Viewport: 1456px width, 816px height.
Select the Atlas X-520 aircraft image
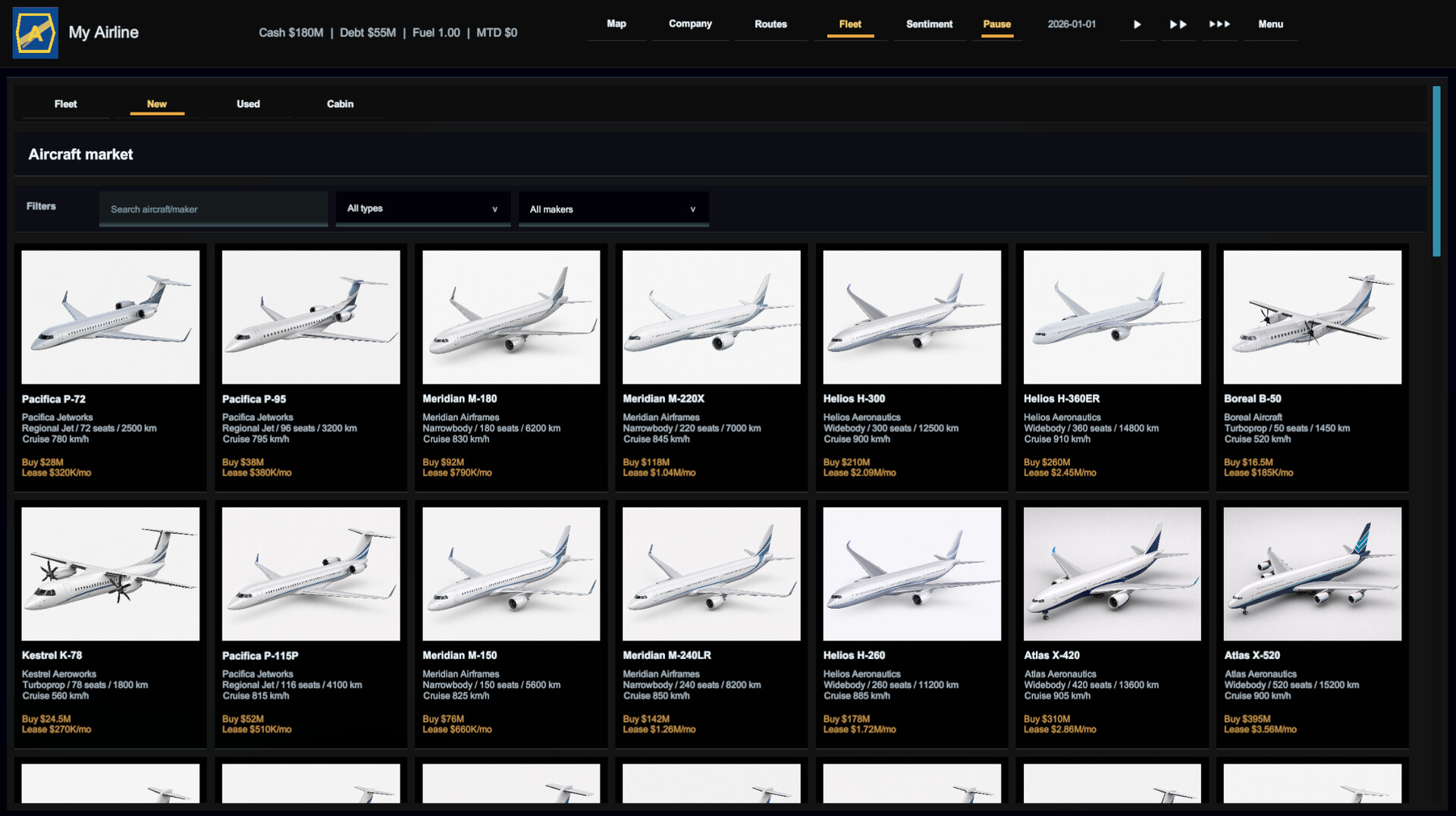[x=1312, y=574]
